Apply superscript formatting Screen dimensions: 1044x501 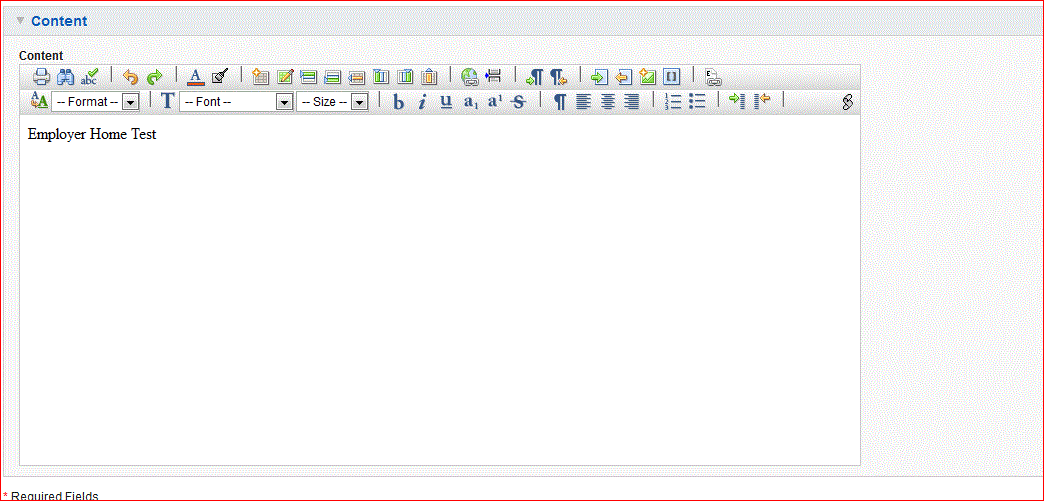point(495,101)
